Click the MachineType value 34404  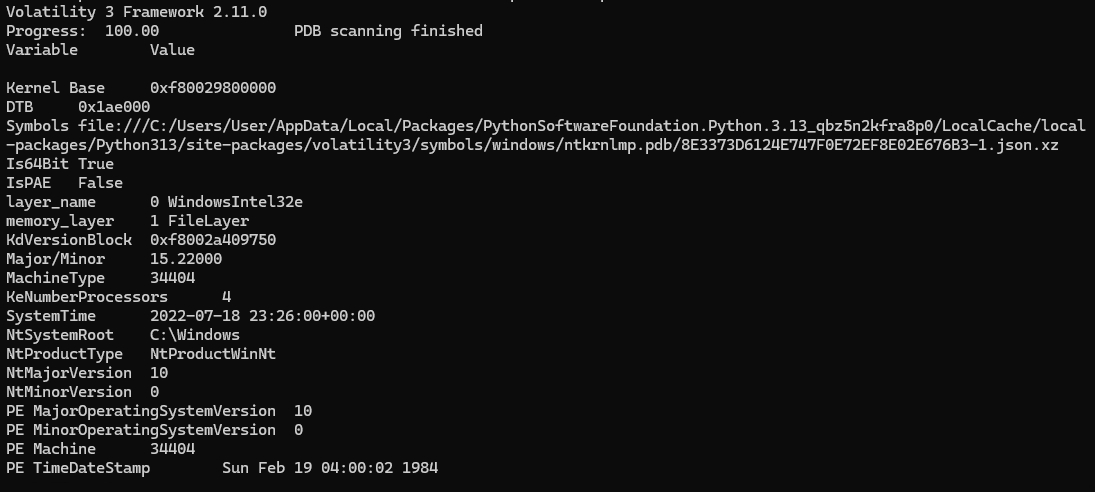click(172, 278)
